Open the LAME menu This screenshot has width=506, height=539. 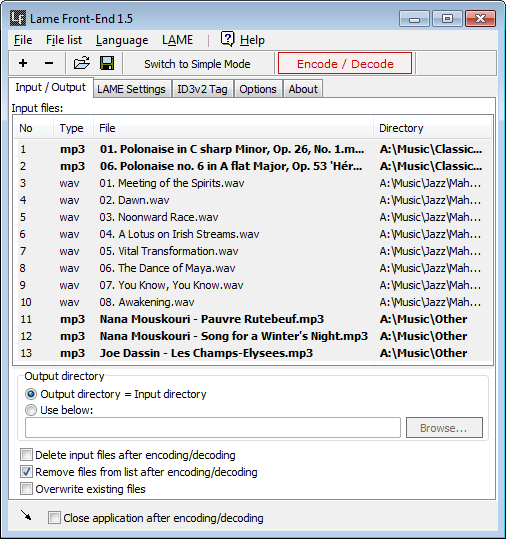click(x=177, y=40)
